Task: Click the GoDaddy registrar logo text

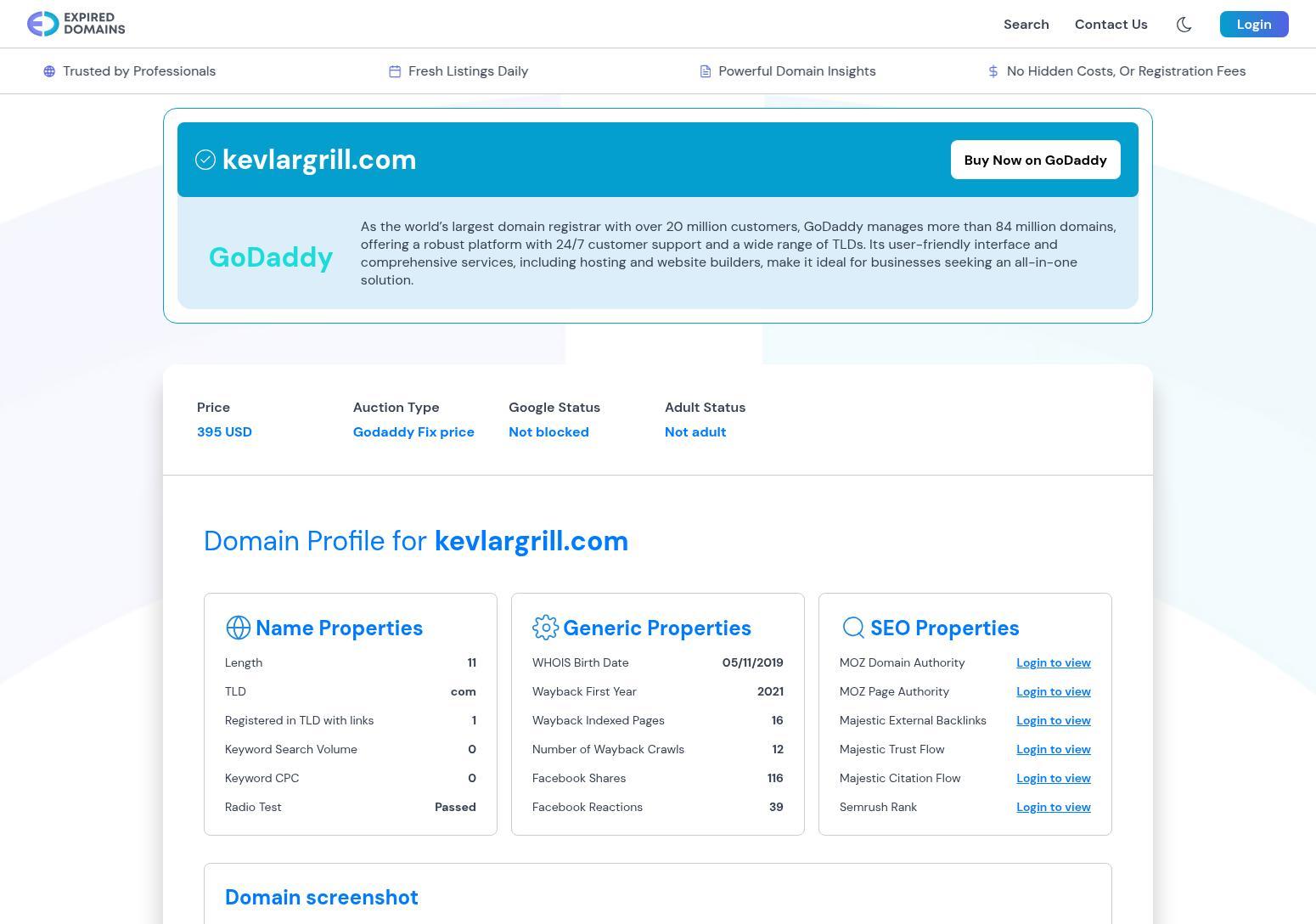Action: [x=271, y=256]
